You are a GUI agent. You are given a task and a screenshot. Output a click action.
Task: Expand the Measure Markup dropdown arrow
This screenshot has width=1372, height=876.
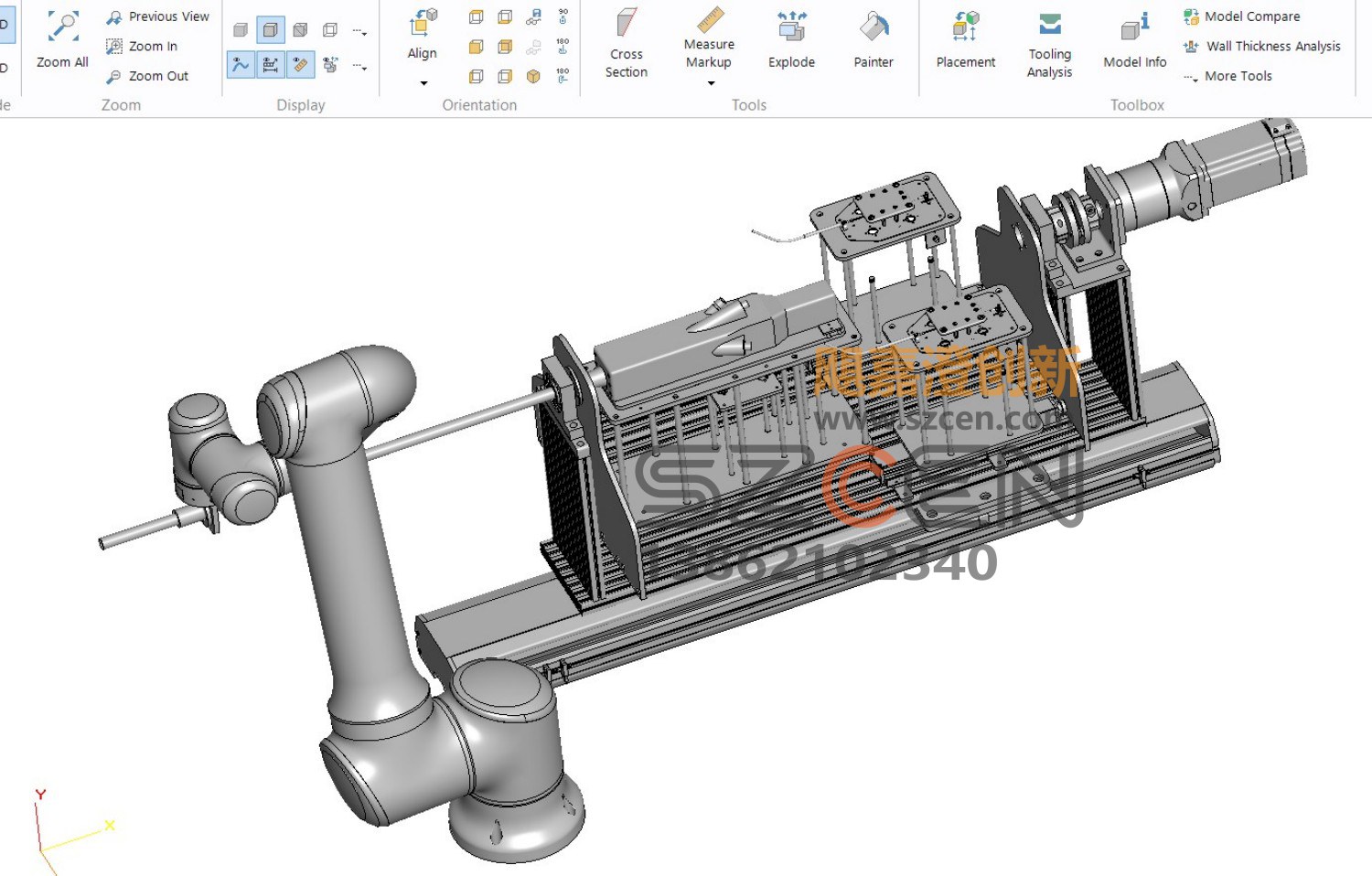pyautogui.click(x=711, y=83)
